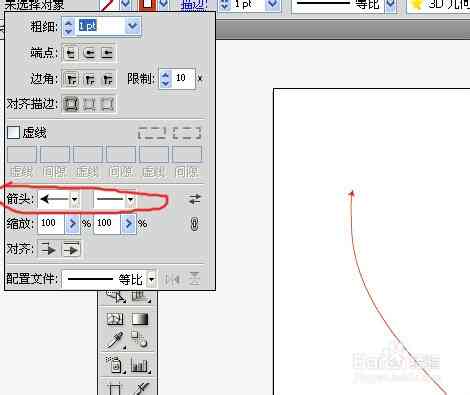The image size is (470, 395).
Task: Select the Gradient tool
Action: pyautogui.click(x=140, y=319)
